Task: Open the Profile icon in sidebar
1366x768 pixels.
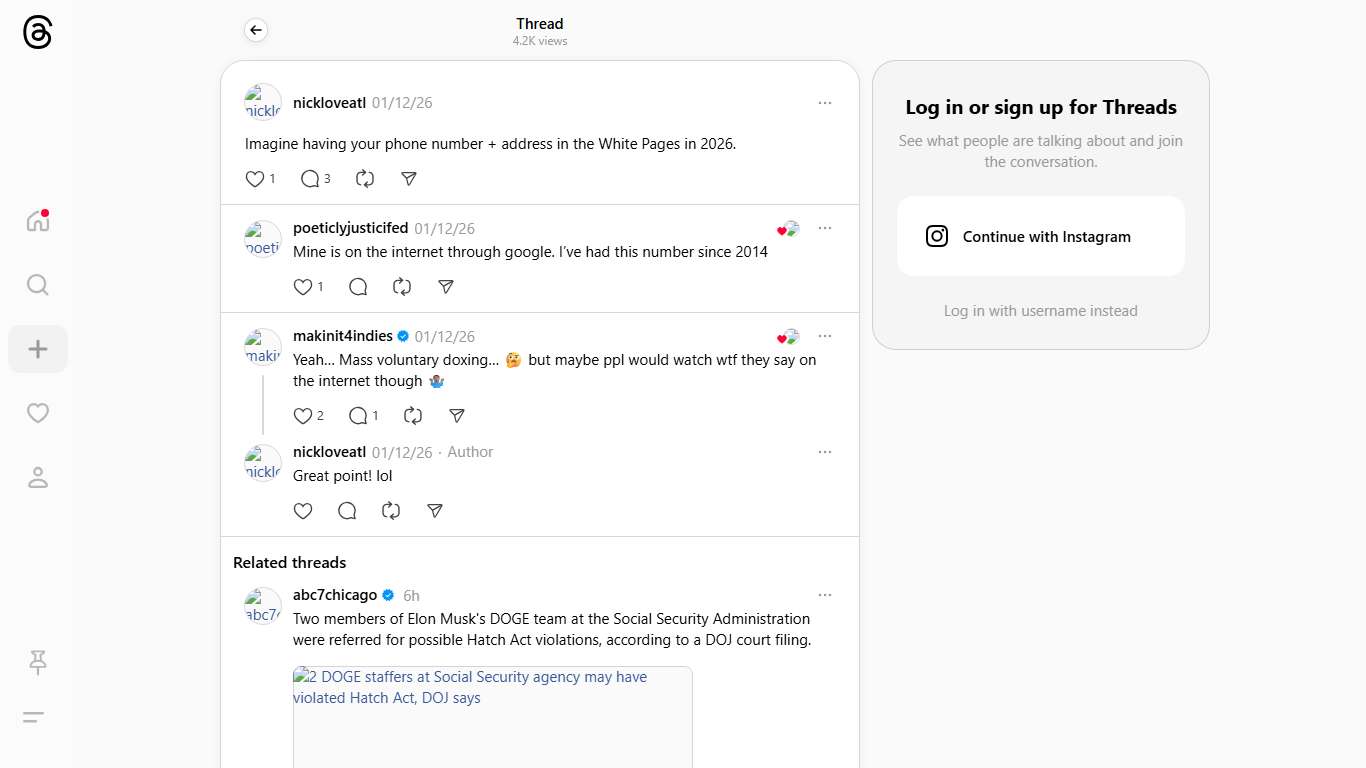Action: (x=37, y=478)
